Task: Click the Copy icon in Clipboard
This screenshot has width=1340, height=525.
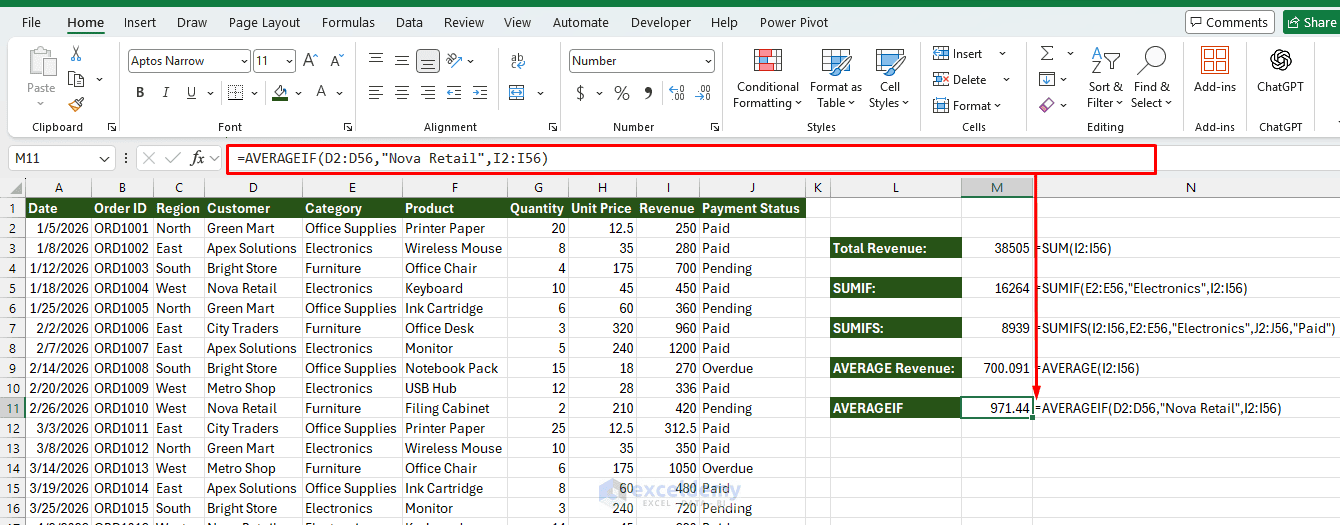Action: click(76, 79)
